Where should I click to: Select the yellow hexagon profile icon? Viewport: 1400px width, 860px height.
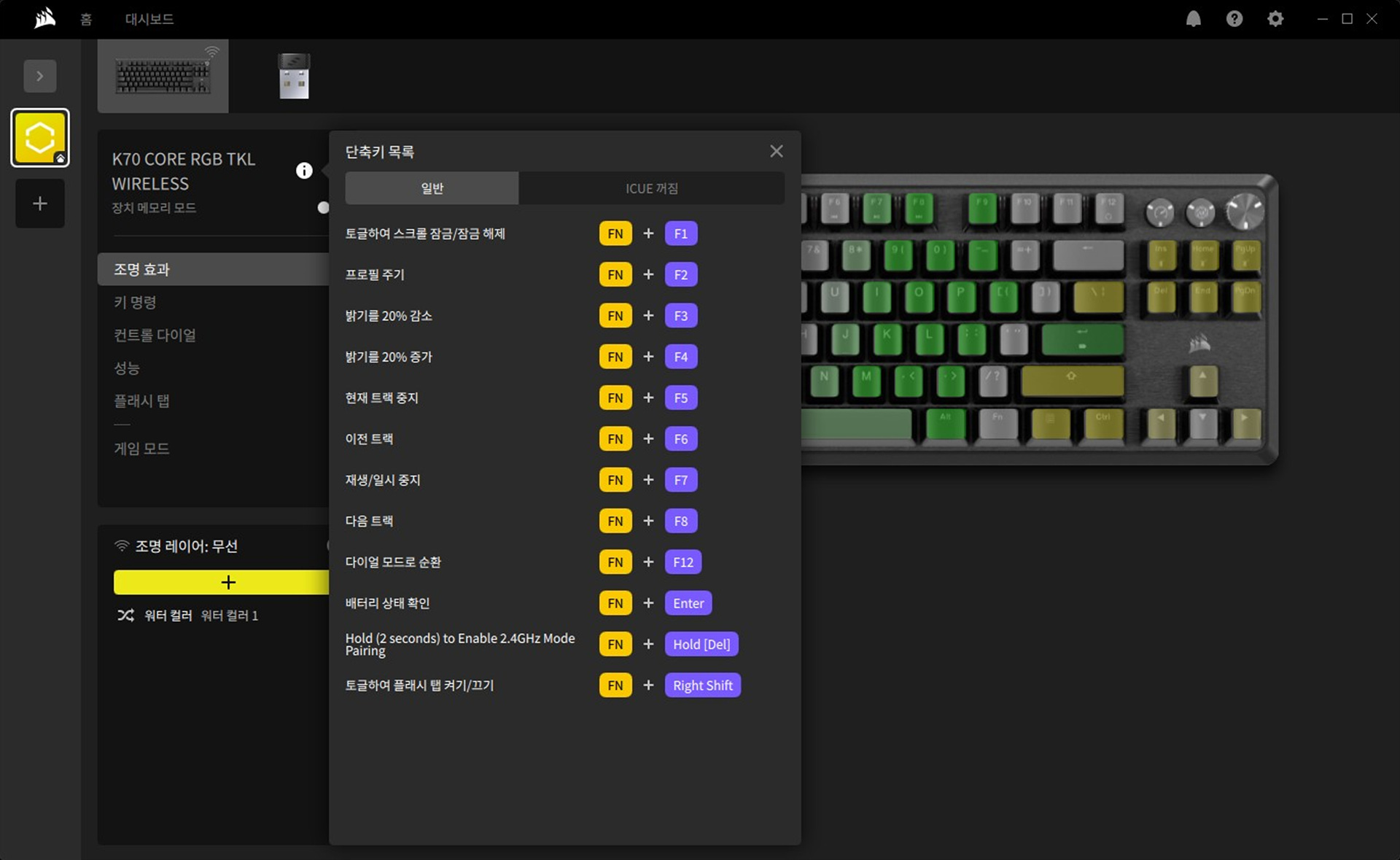40,138
